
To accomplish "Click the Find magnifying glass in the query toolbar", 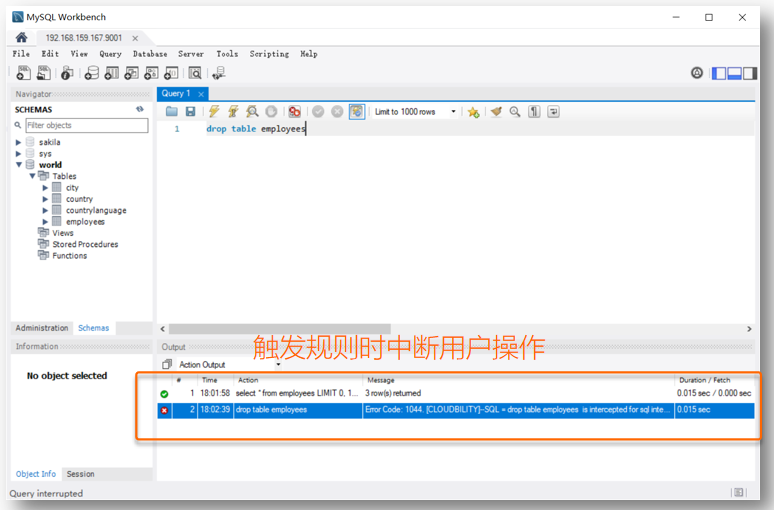I will click(515, 112).
